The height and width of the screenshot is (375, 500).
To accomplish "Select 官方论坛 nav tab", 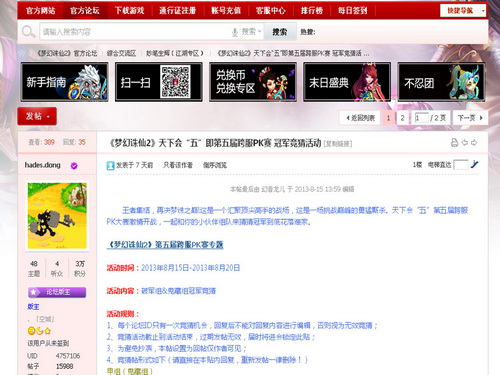I will [x=85, y=11].
